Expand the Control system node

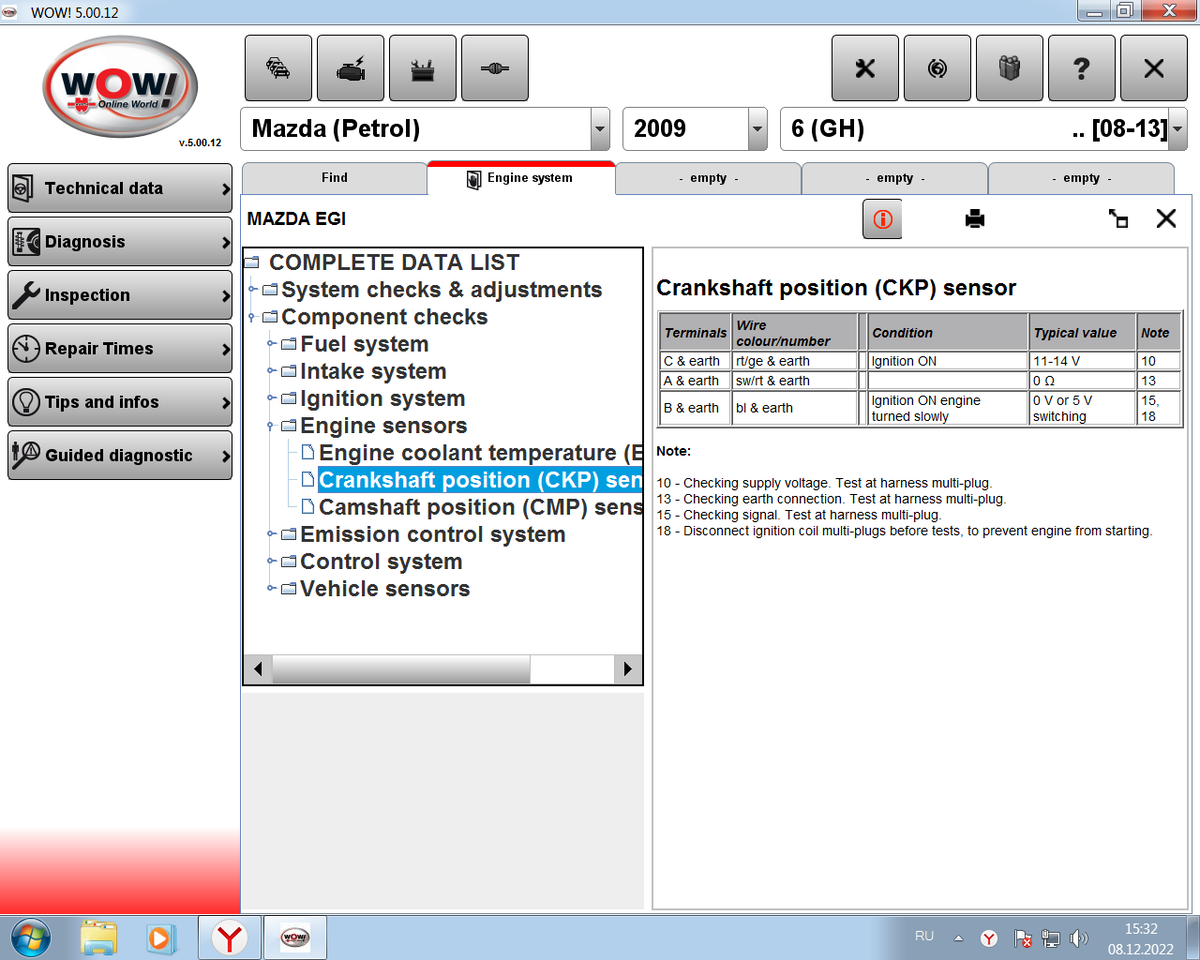coord(272,562)
